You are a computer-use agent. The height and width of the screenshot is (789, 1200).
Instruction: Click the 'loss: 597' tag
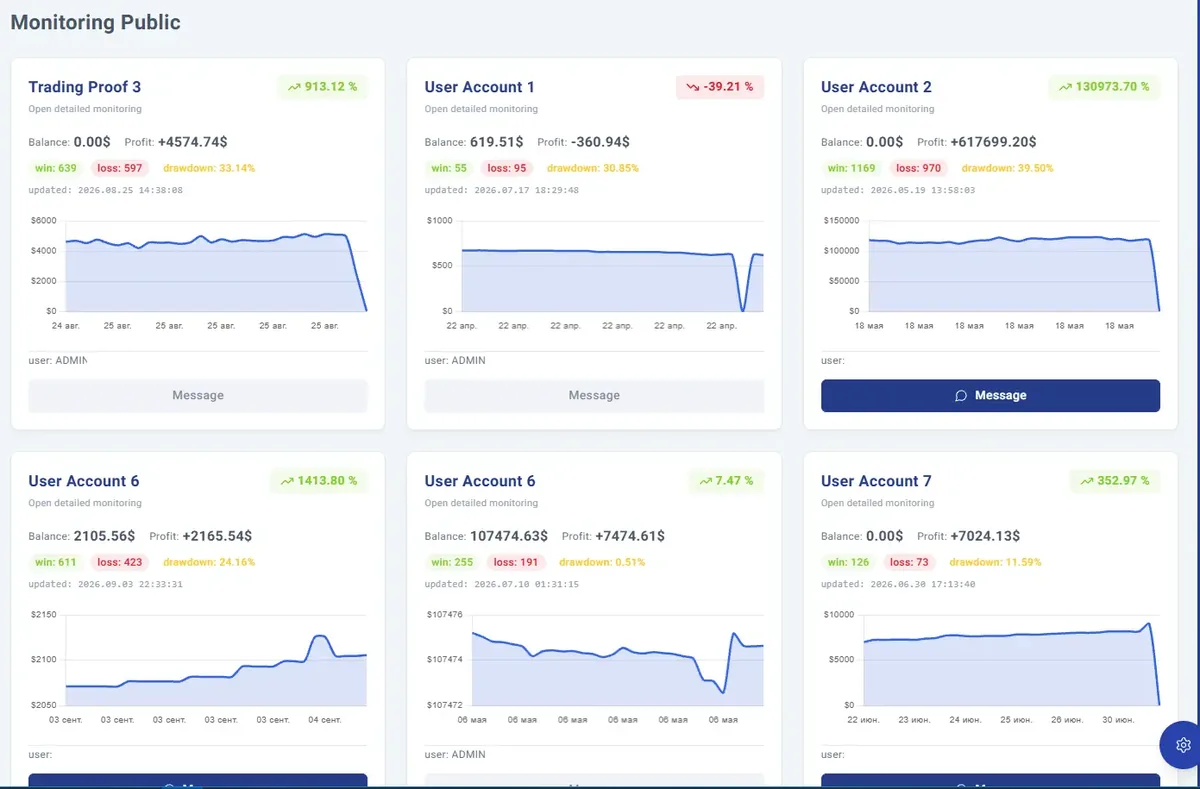click(121, 168)
